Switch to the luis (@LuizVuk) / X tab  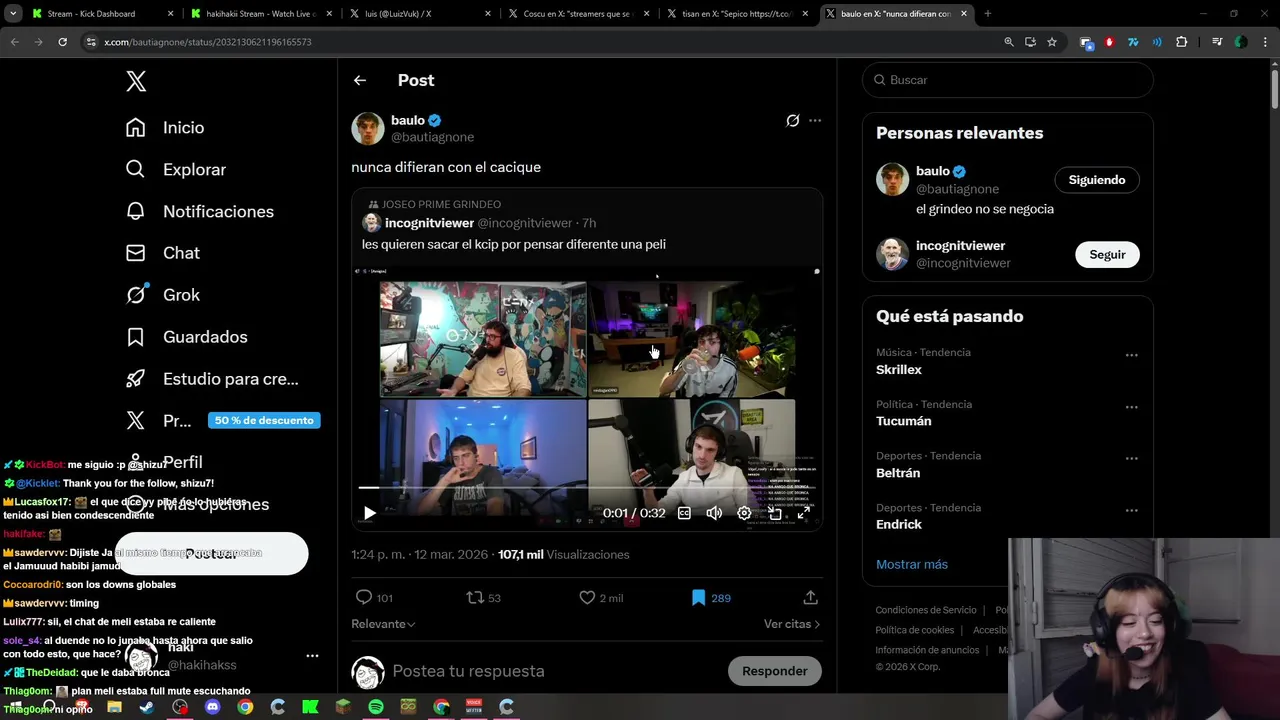tap(418, 14)
